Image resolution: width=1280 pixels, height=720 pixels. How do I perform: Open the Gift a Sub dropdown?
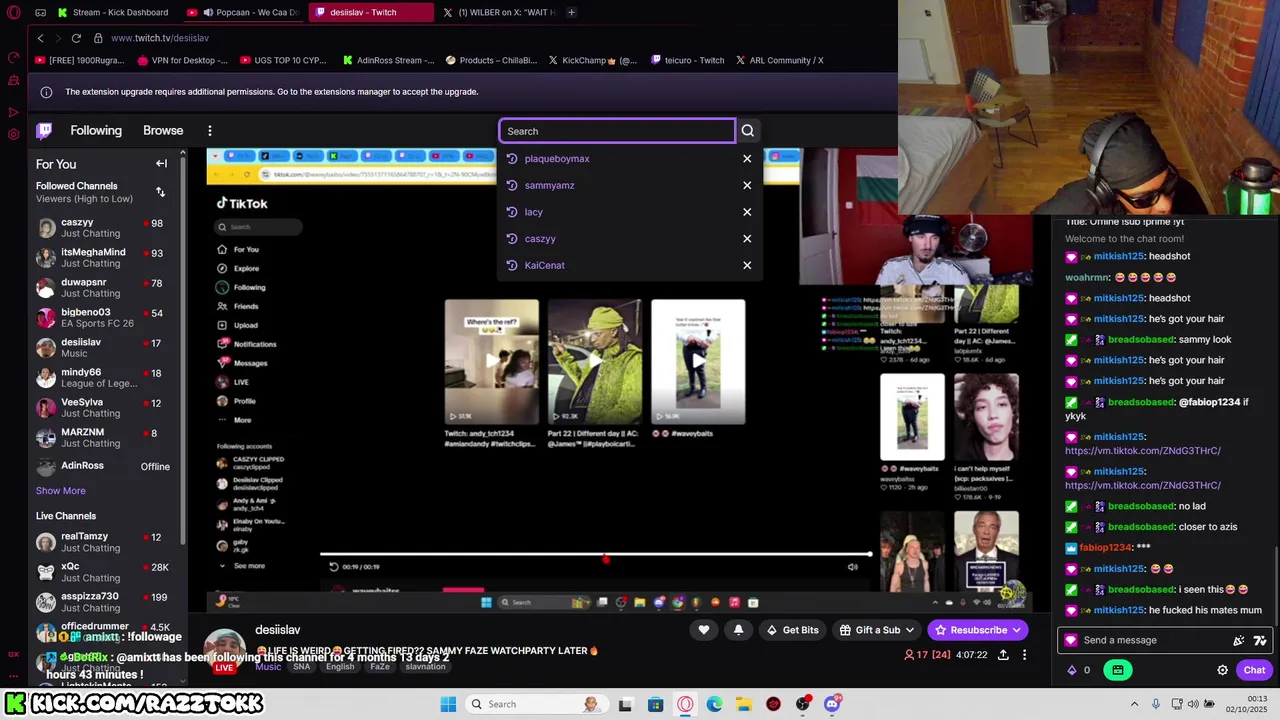[x=876, y=630]
